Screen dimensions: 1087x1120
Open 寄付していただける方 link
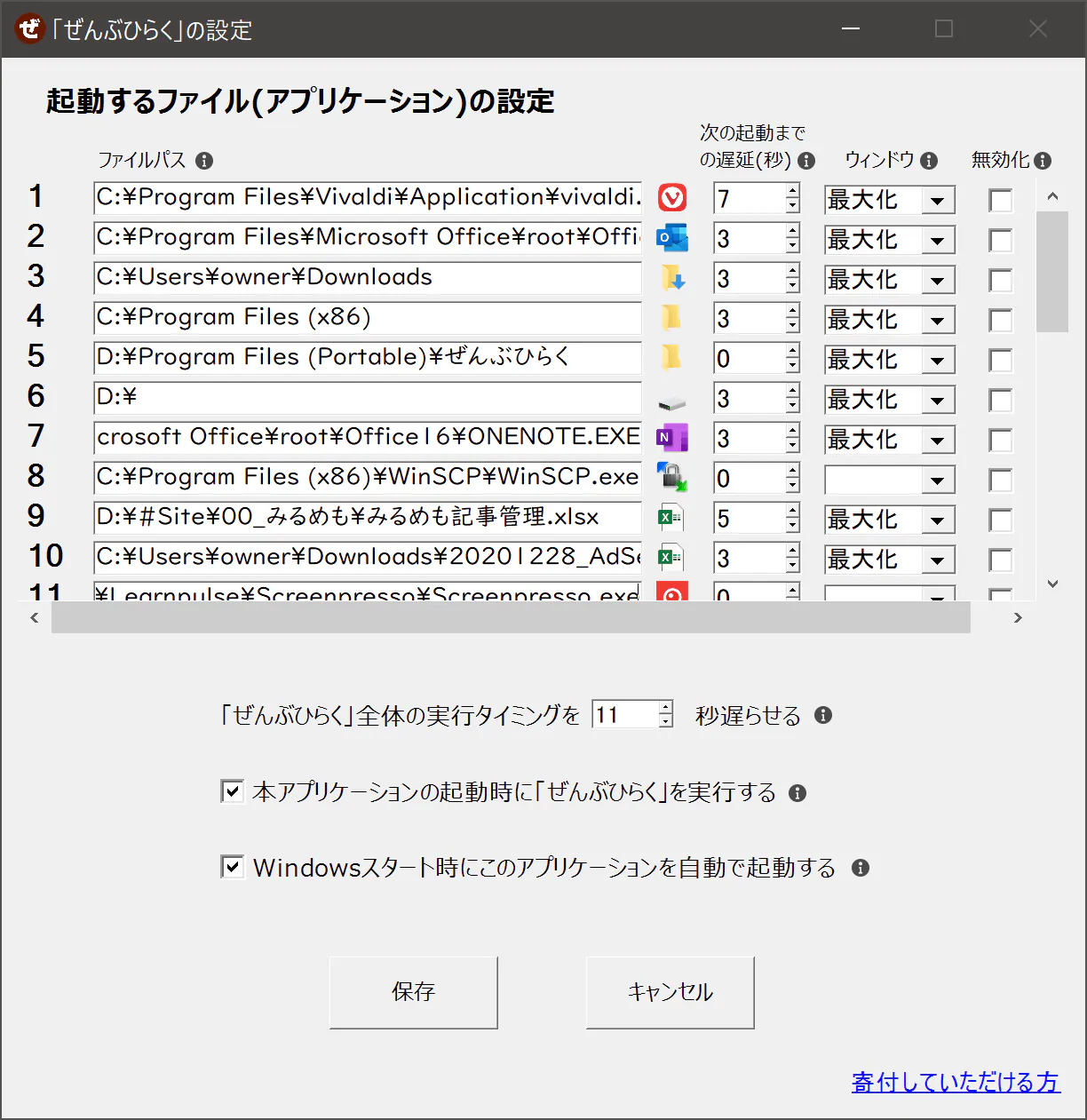[x=956, y=1082]
